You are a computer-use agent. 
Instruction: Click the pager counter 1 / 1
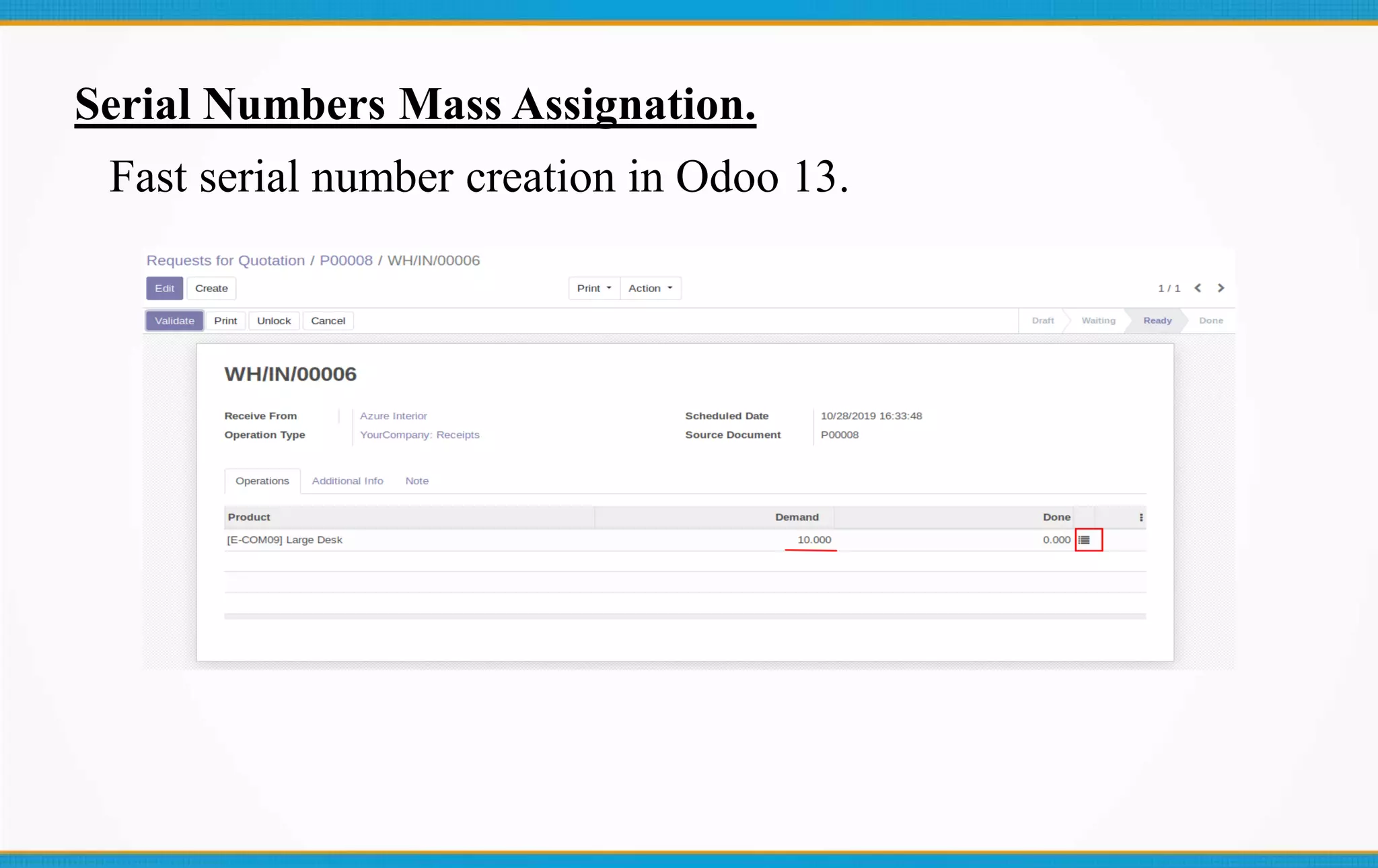click(1169, 288)
